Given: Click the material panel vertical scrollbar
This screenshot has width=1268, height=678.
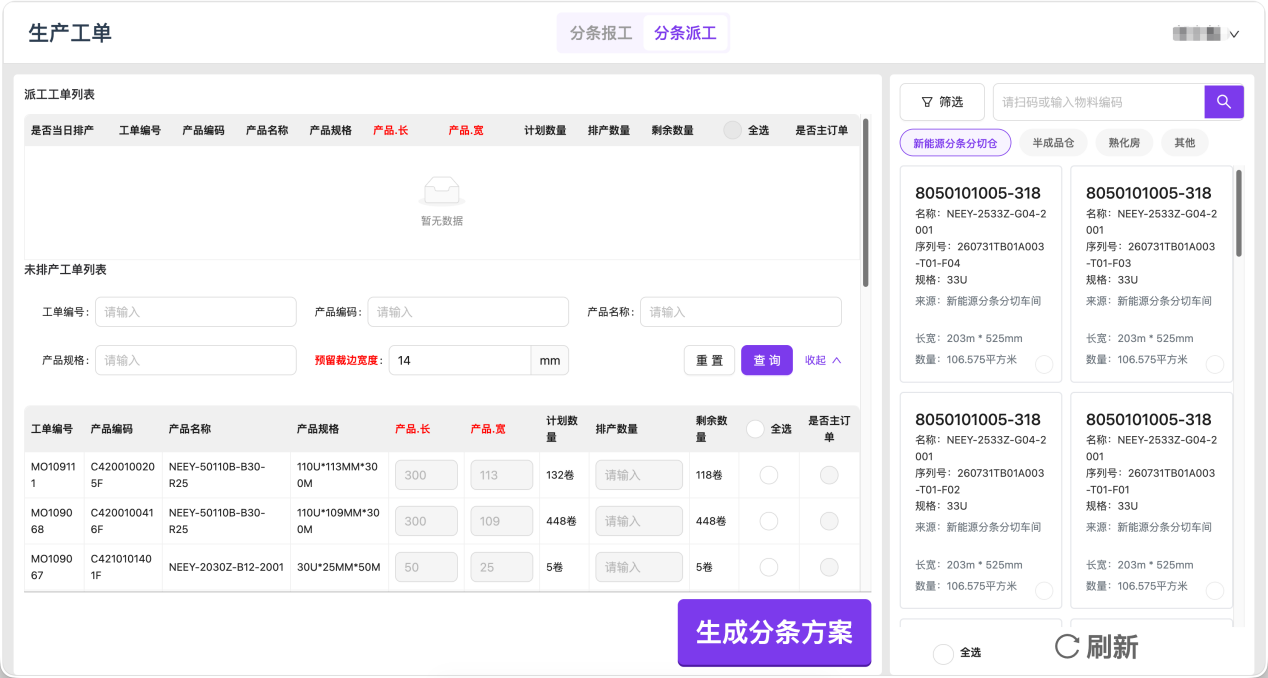Looking at the screenshot, I should click(1239, 212).
